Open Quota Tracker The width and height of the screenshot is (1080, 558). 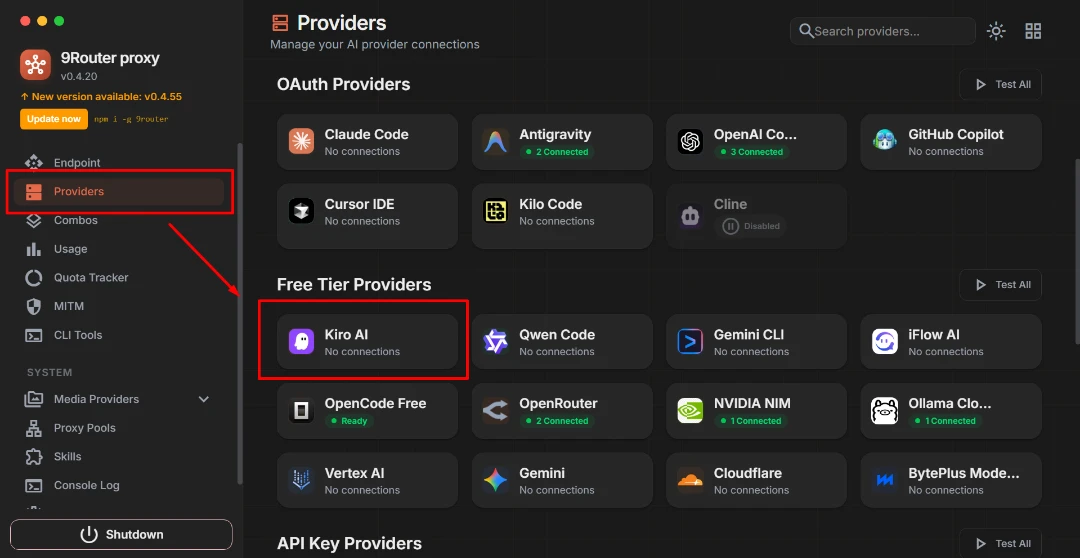pos(118,278)
